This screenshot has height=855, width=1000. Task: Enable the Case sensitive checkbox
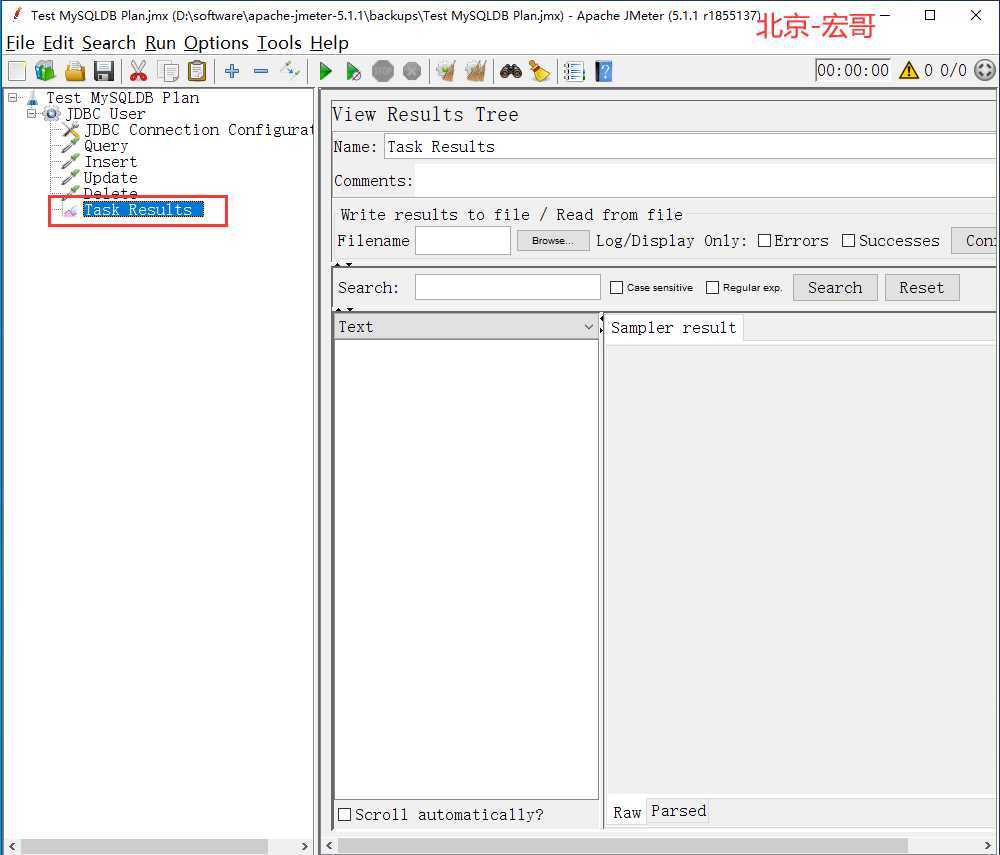(x=616, y=288)
